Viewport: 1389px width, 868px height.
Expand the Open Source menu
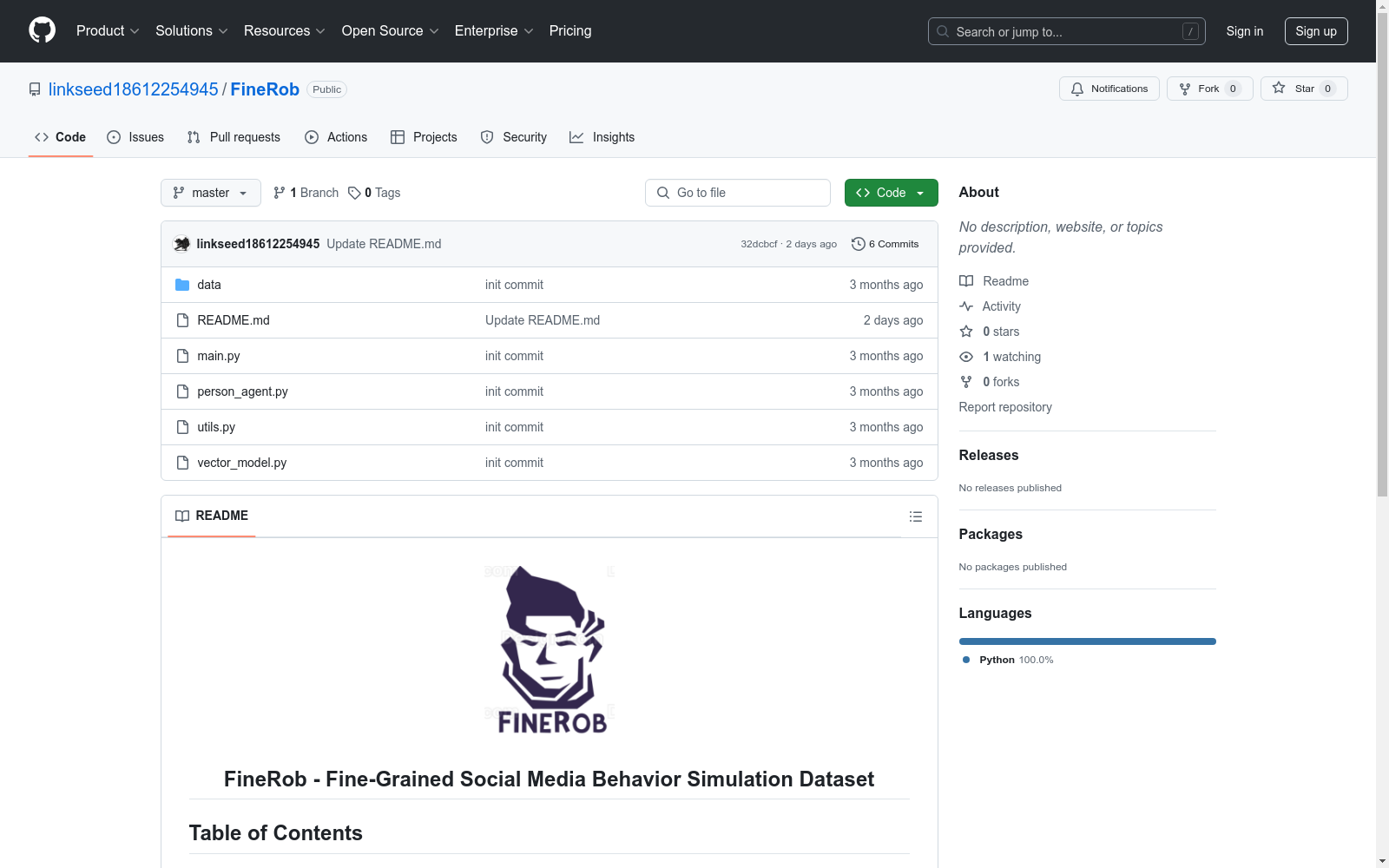(x=391, y=30)
